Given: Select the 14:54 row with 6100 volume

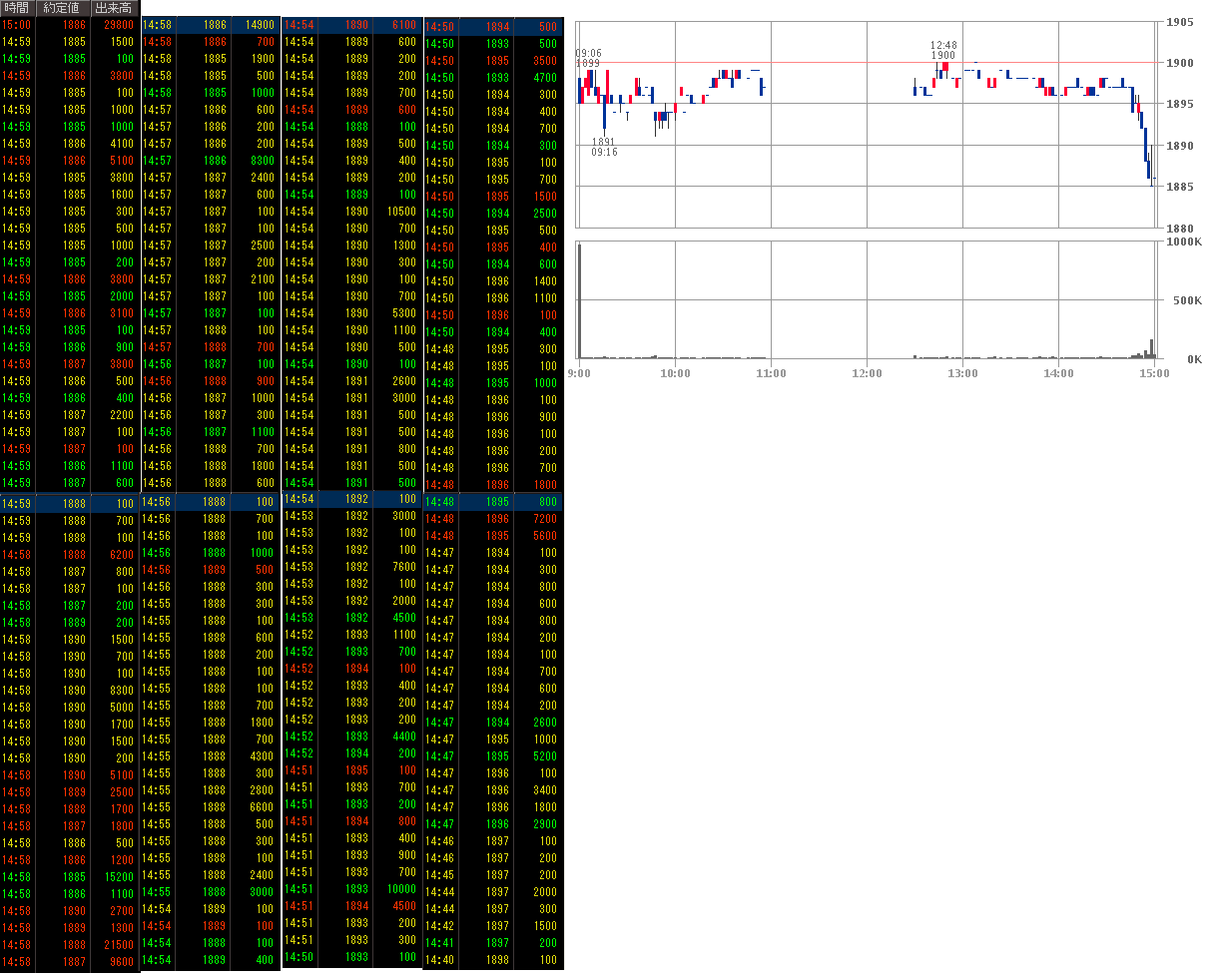Looking at the screenshot, I should [352, 25].
